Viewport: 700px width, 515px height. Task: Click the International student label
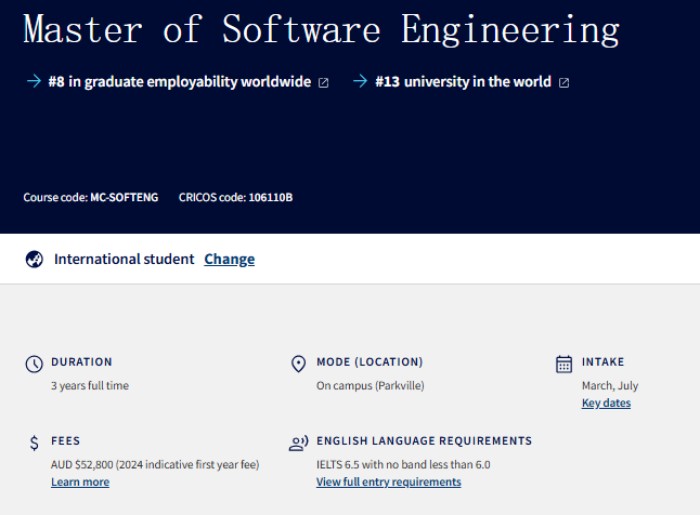click(x=124, y=259)
